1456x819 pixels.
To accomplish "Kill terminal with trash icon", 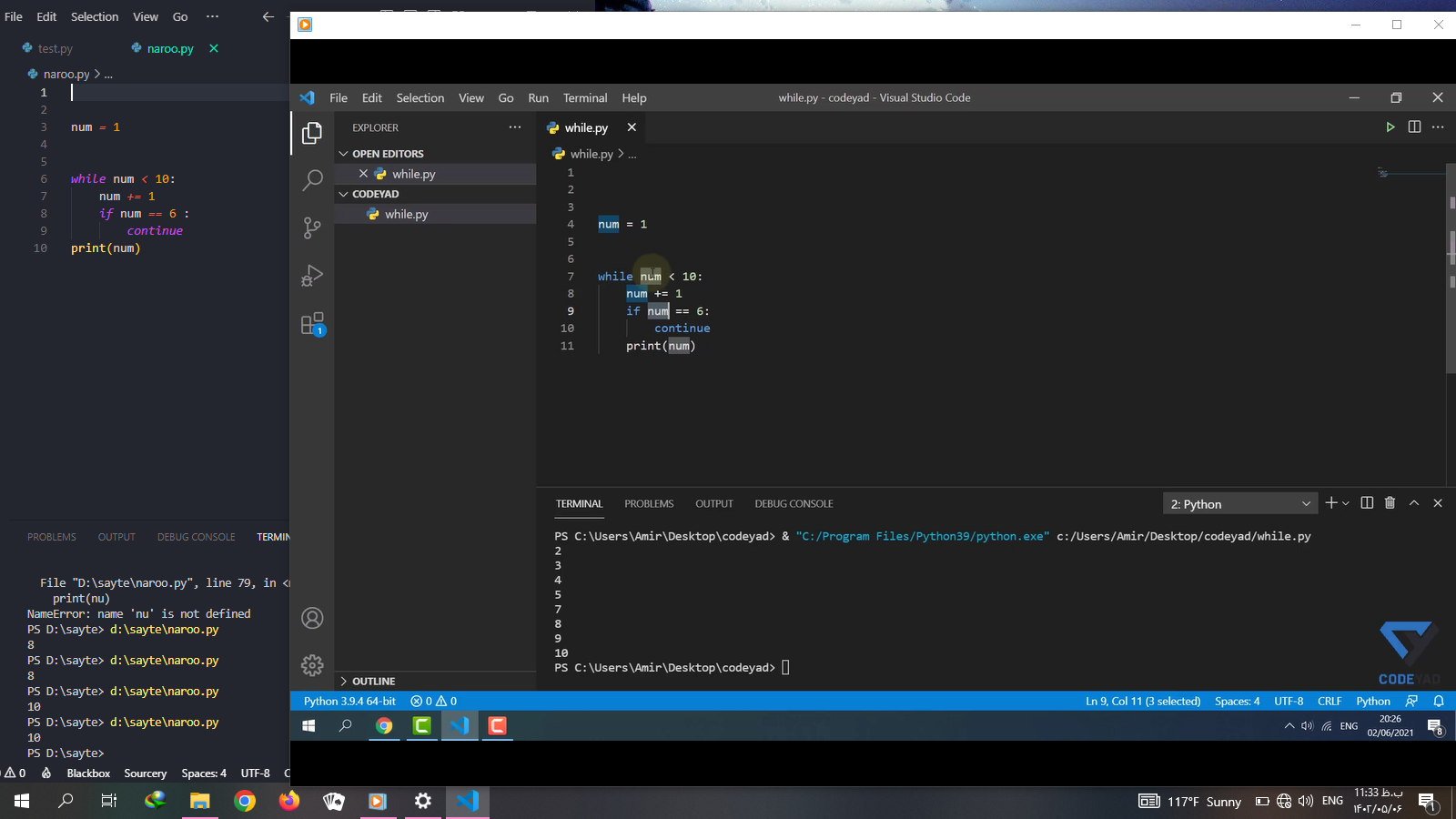I will (x=1390, y=503).
